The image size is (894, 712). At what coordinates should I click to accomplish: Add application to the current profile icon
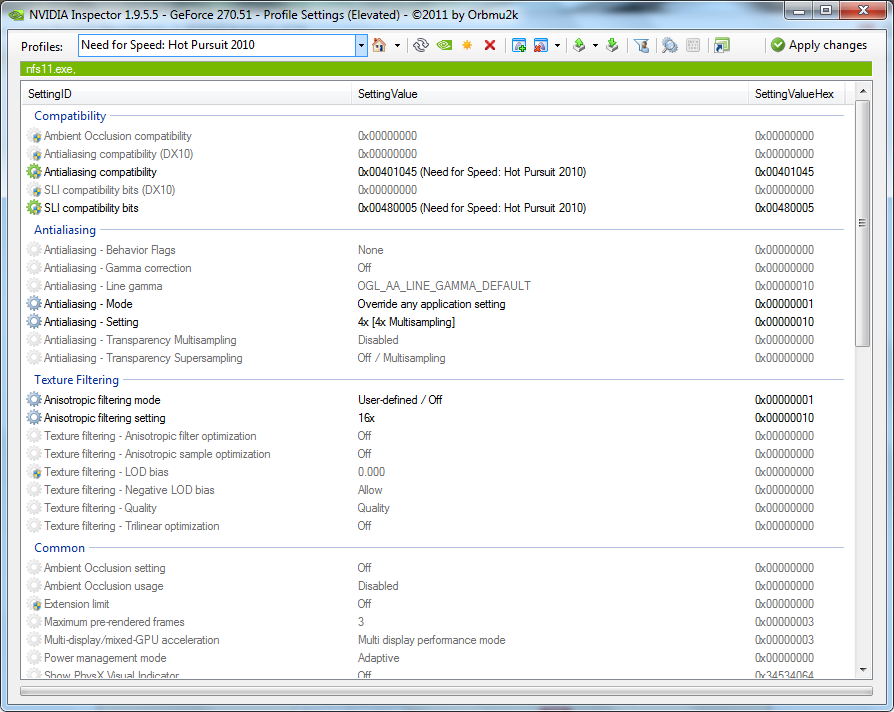(x=519, y=45)
